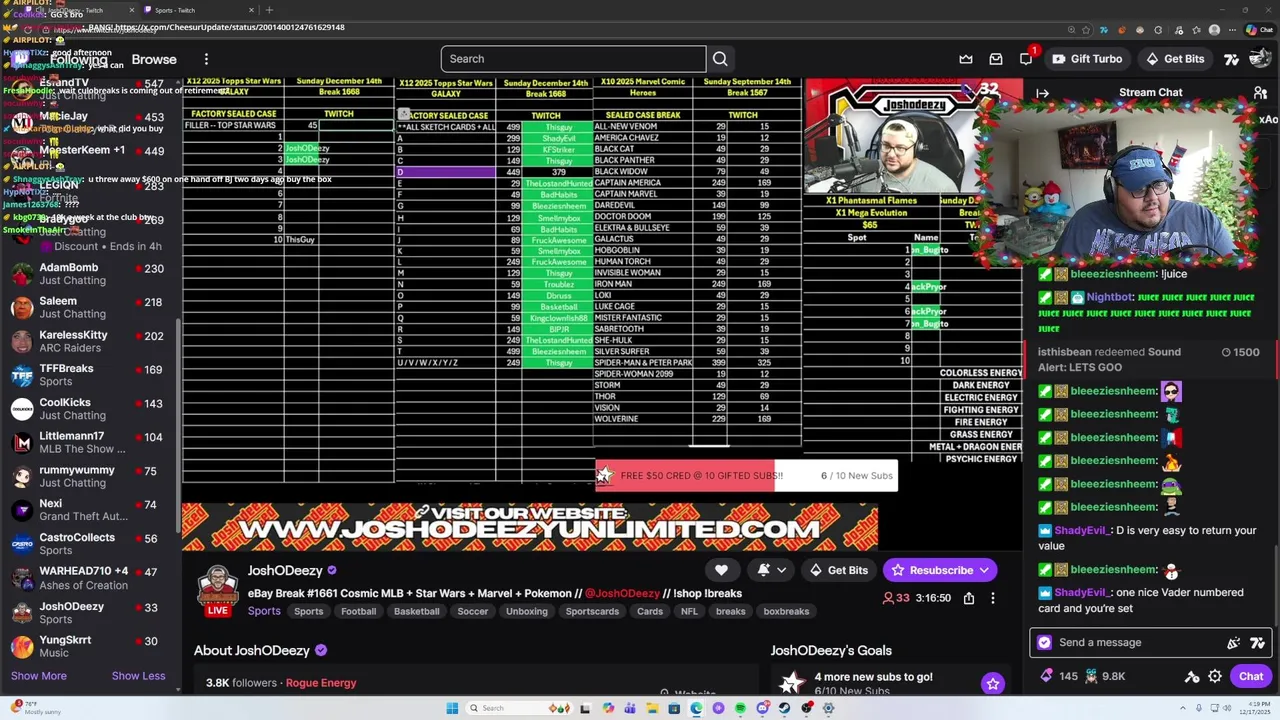Image resolution: width=1280 pixels, height=720 pixels.
Task: Open Following page in top navigation
Action: (78, 60)
